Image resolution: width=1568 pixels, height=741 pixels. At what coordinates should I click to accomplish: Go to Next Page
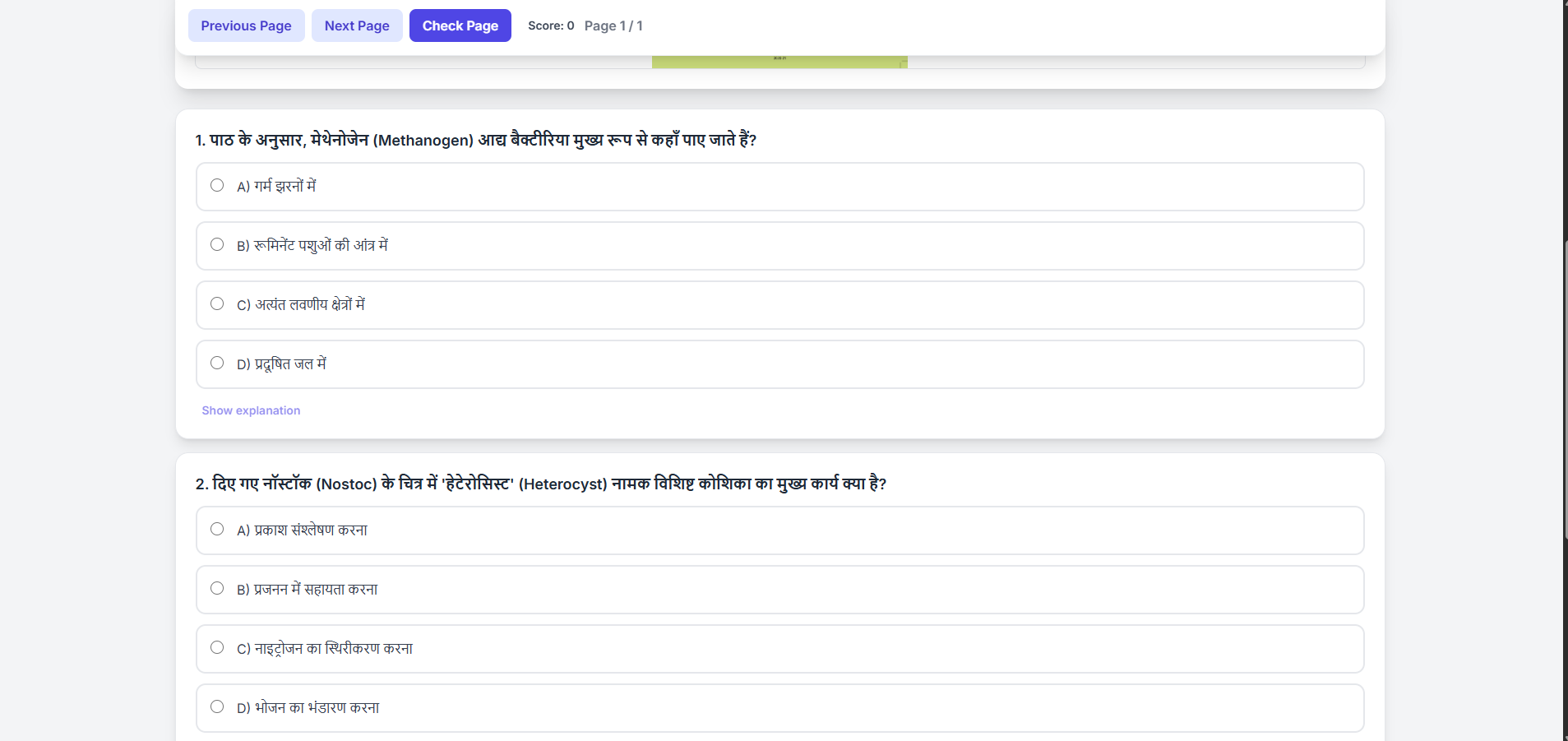(357, 25)
